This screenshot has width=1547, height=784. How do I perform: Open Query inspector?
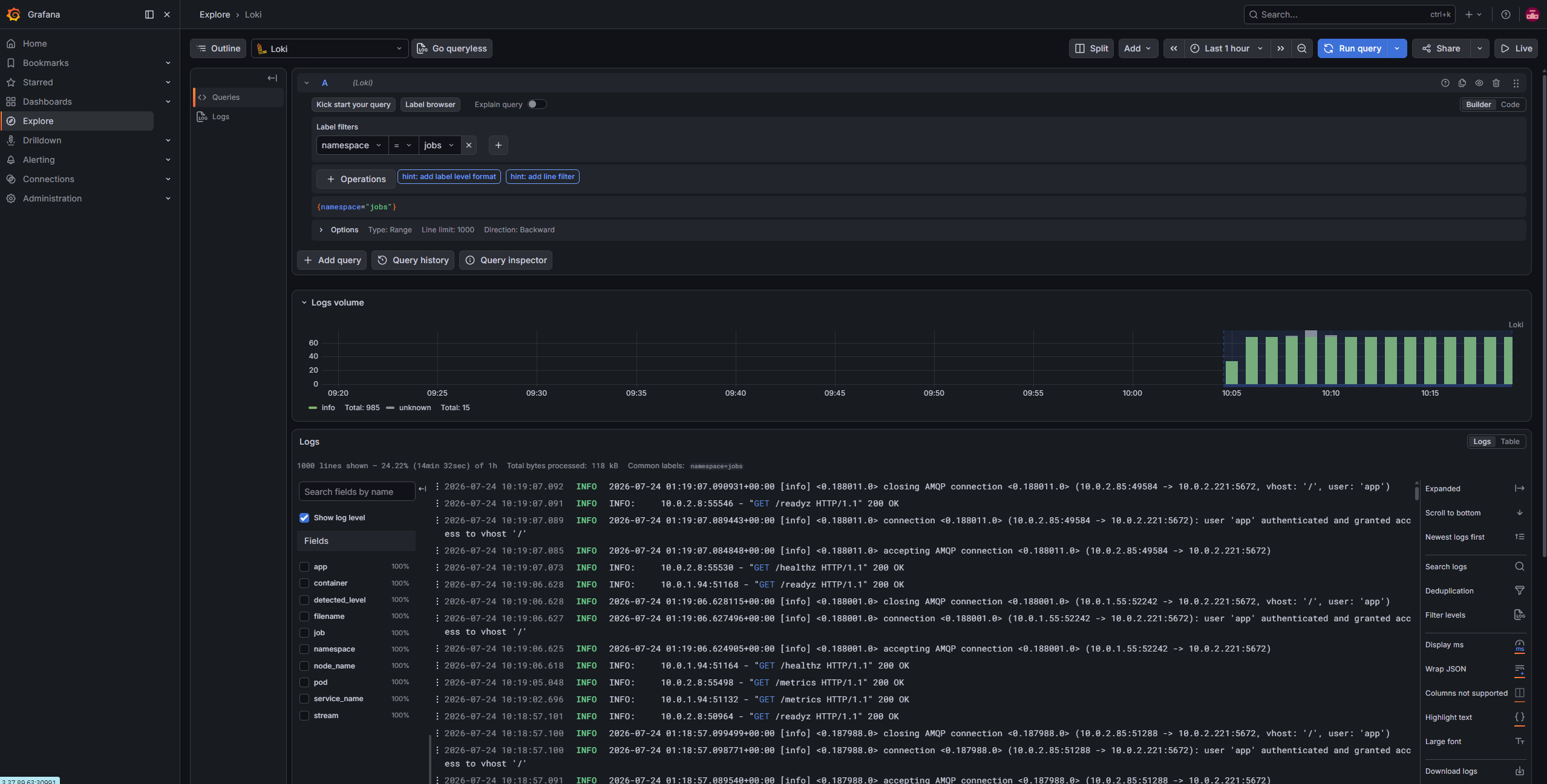[x=506, y=260]
